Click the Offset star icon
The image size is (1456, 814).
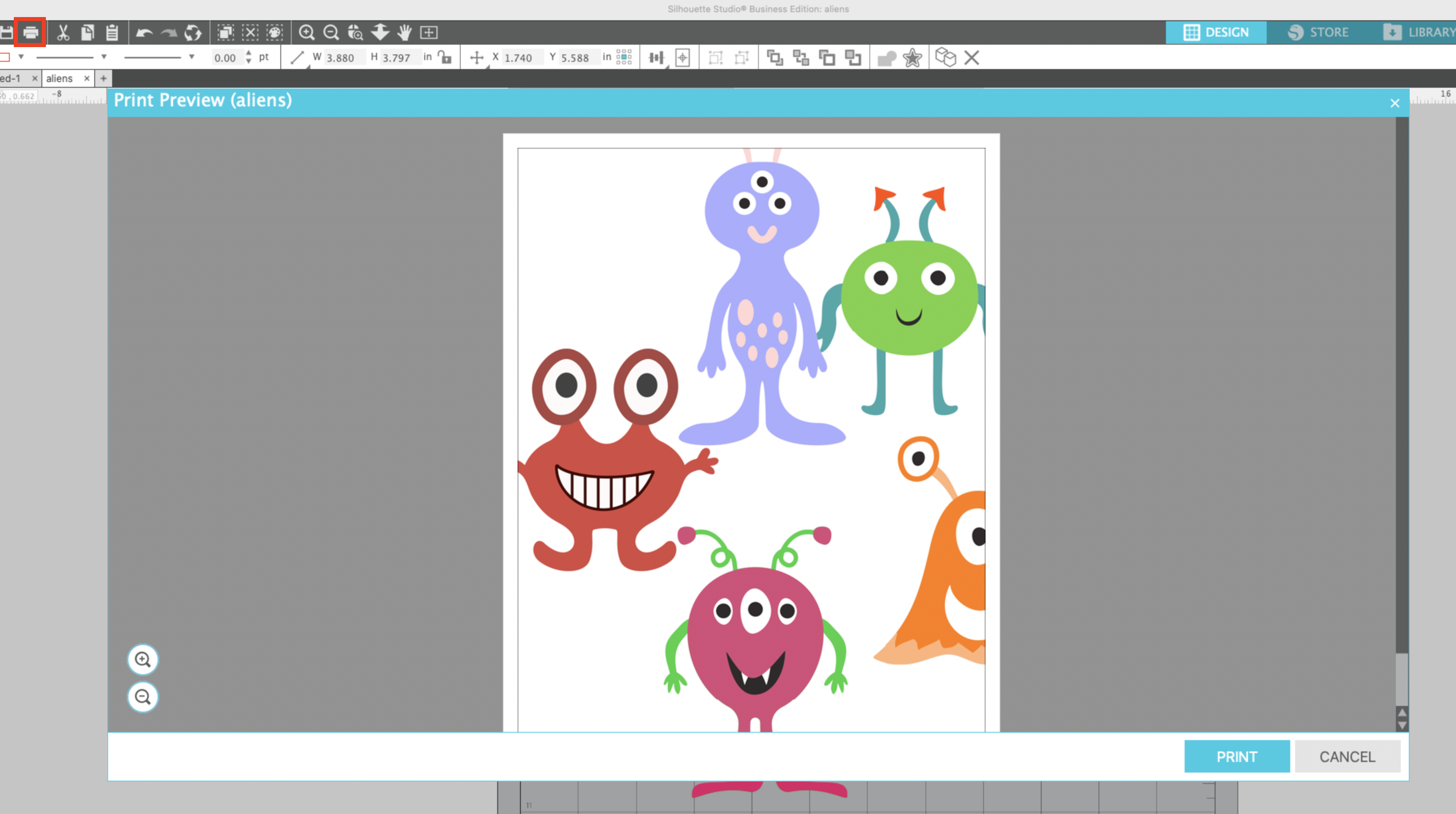[x=912, y=58]
